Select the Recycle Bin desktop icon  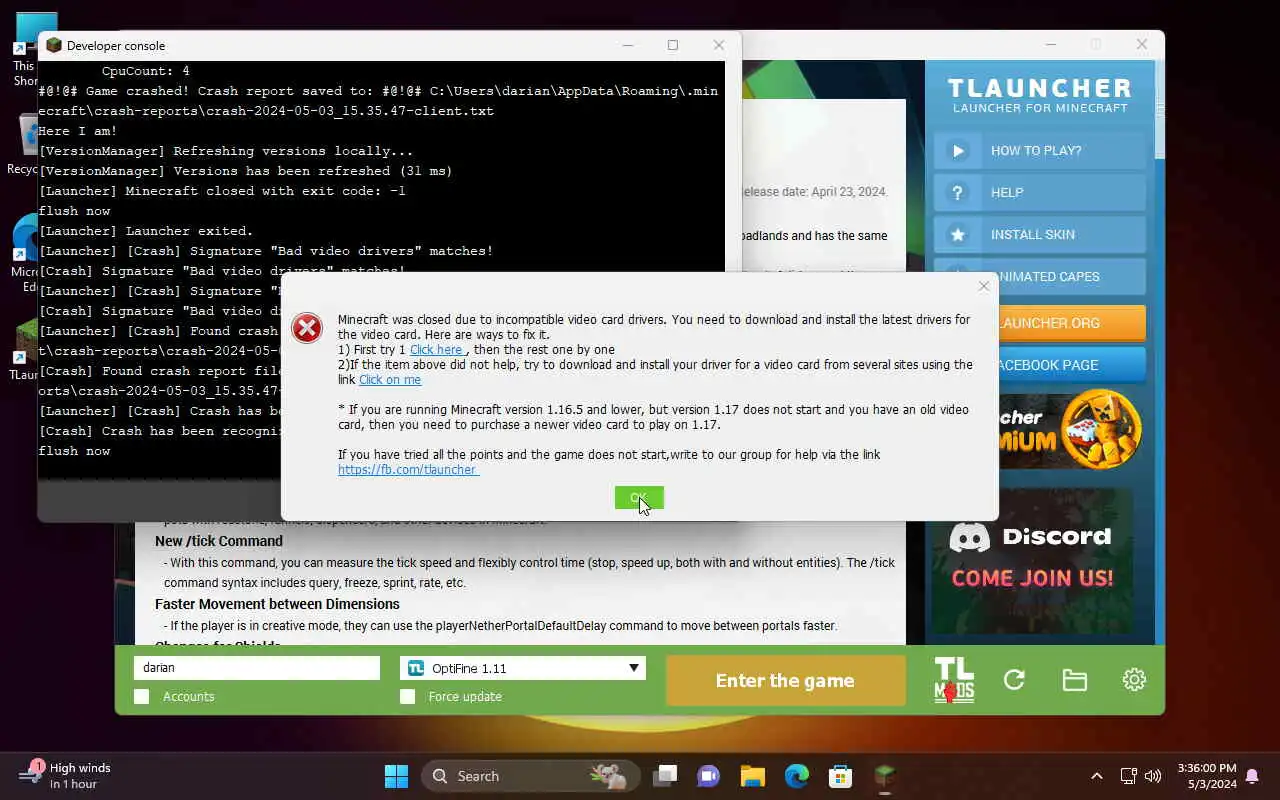point(24,145)
